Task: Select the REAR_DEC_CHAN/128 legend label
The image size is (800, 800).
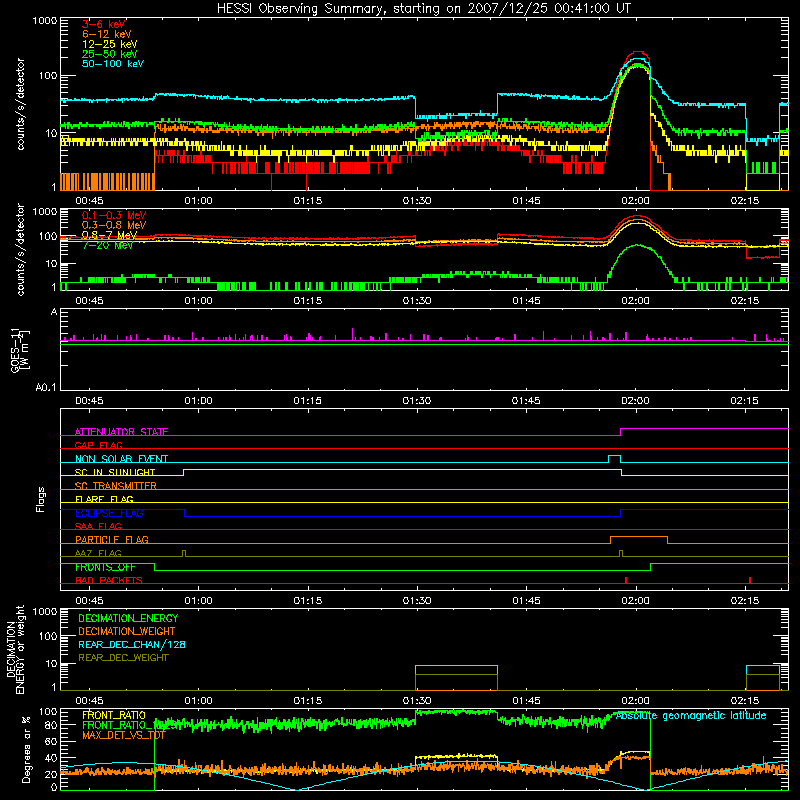Action: click(132, 644)
